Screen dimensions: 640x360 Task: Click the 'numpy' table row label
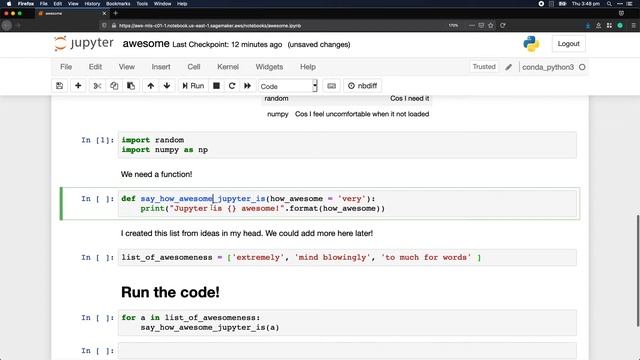coord(278,114)
